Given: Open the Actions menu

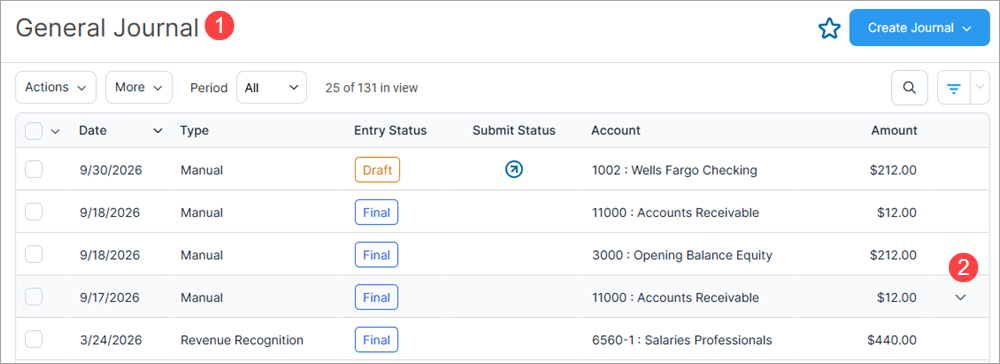Looking at the screenshot, I should [55, 87].
